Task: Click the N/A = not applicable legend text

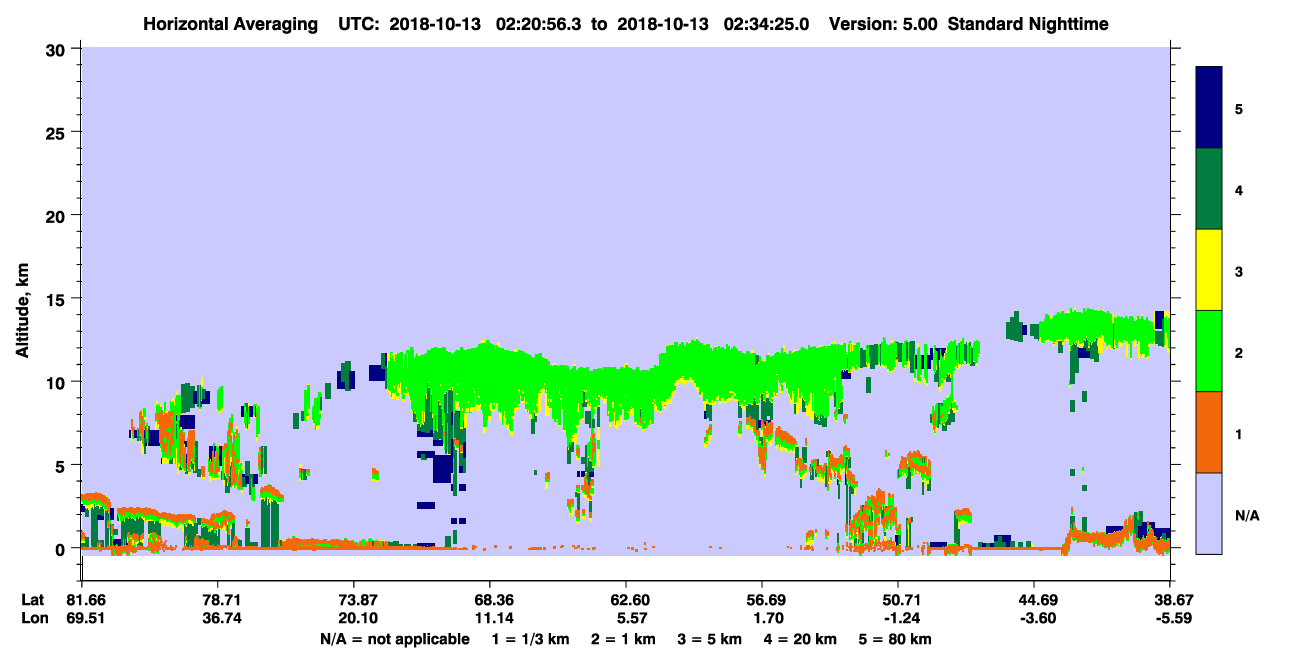Action: tap(394, 639)
